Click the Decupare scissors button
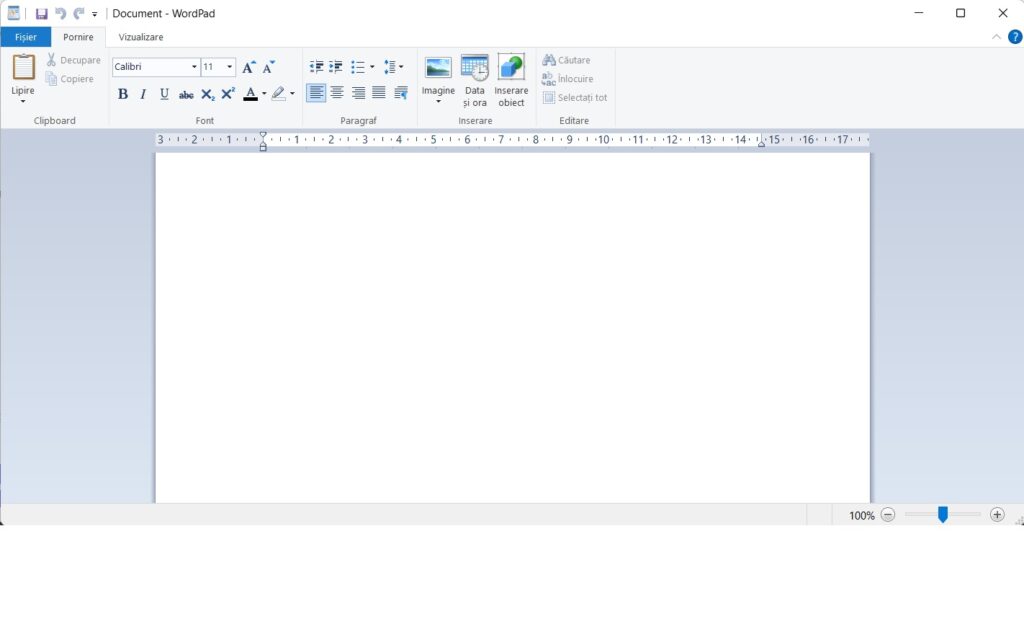This screenshot has height=642, width=1024. click(73, 60)
